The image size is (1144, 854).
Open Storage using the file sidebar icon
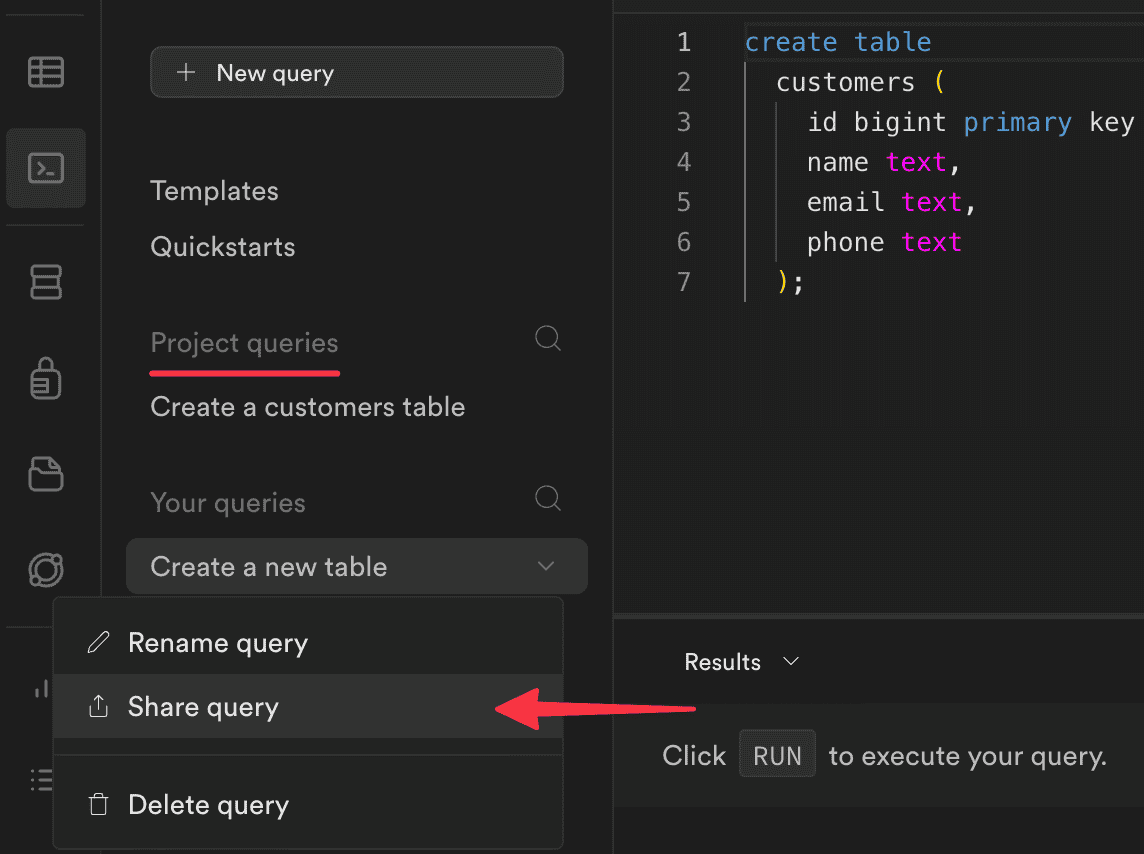point(45,474)
